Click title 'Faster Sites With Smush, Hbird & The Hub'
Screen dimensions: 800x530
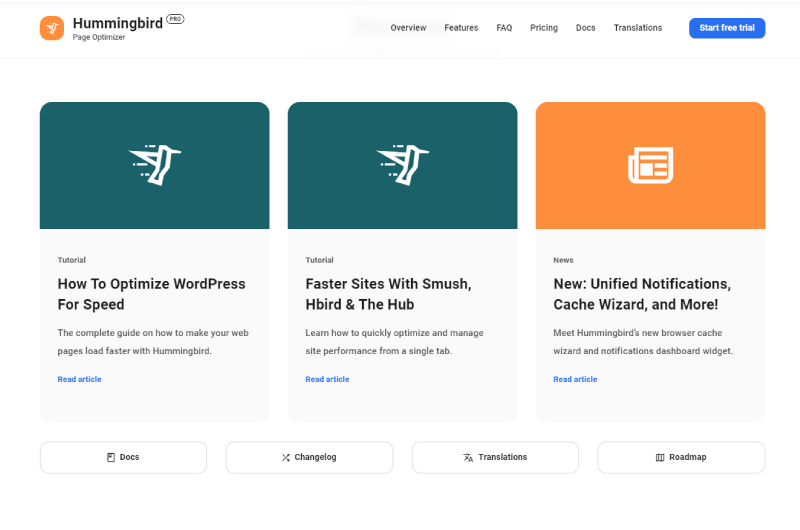(388, 294)
